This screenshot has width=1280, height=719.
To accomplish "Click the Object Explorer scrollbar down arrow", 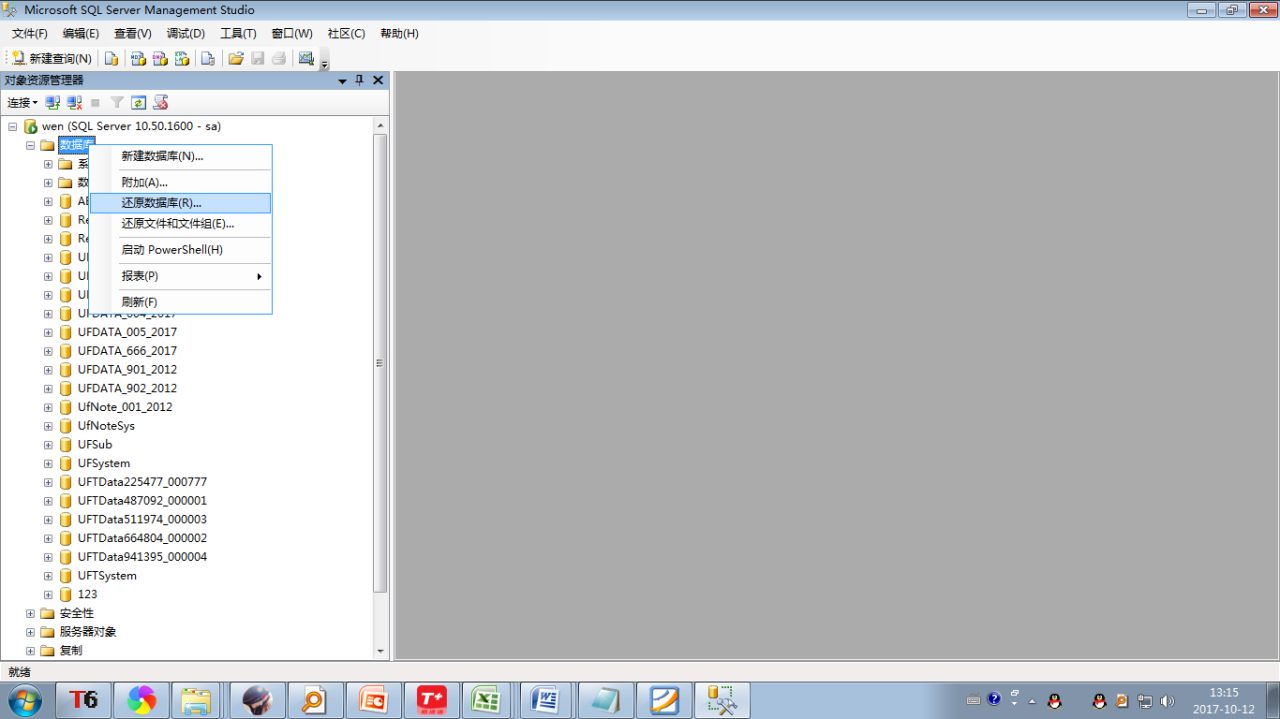I will click(380, 651).
